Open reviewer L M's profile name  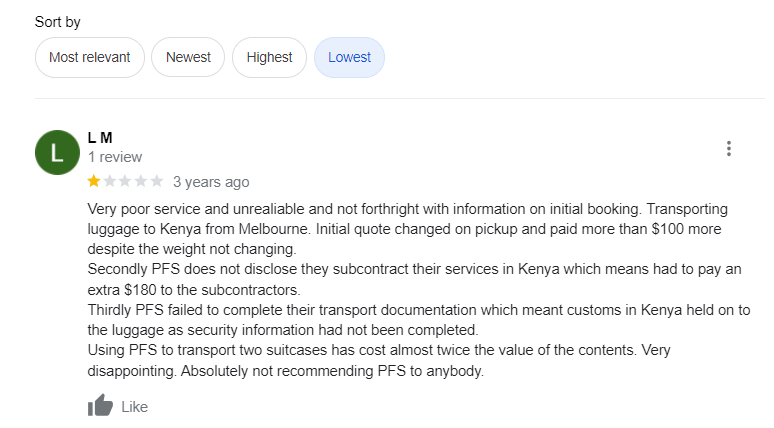pos(100,137)
